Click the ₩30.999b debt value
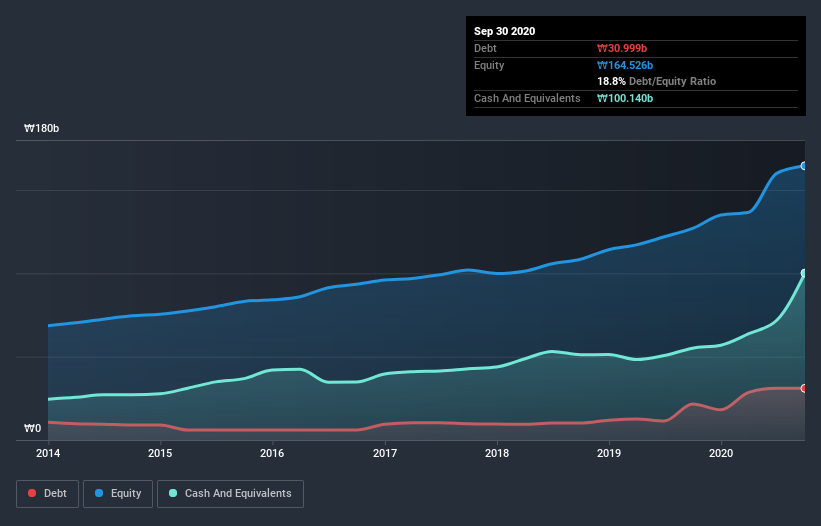 pos(622,49)
